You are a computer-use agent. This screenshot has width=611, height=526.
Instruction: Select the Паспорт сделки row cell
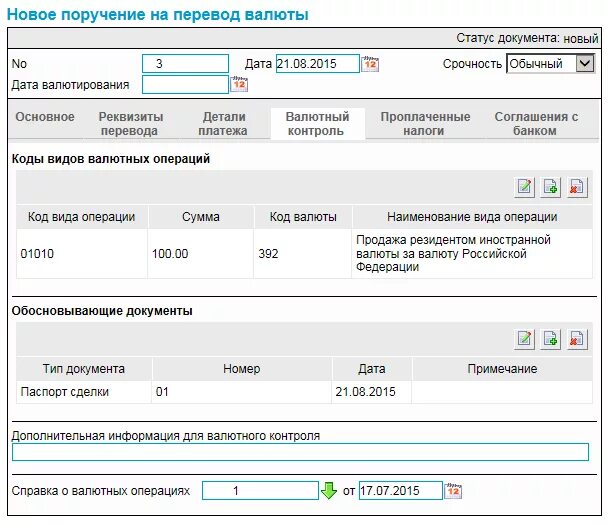[x=84, y=392]
